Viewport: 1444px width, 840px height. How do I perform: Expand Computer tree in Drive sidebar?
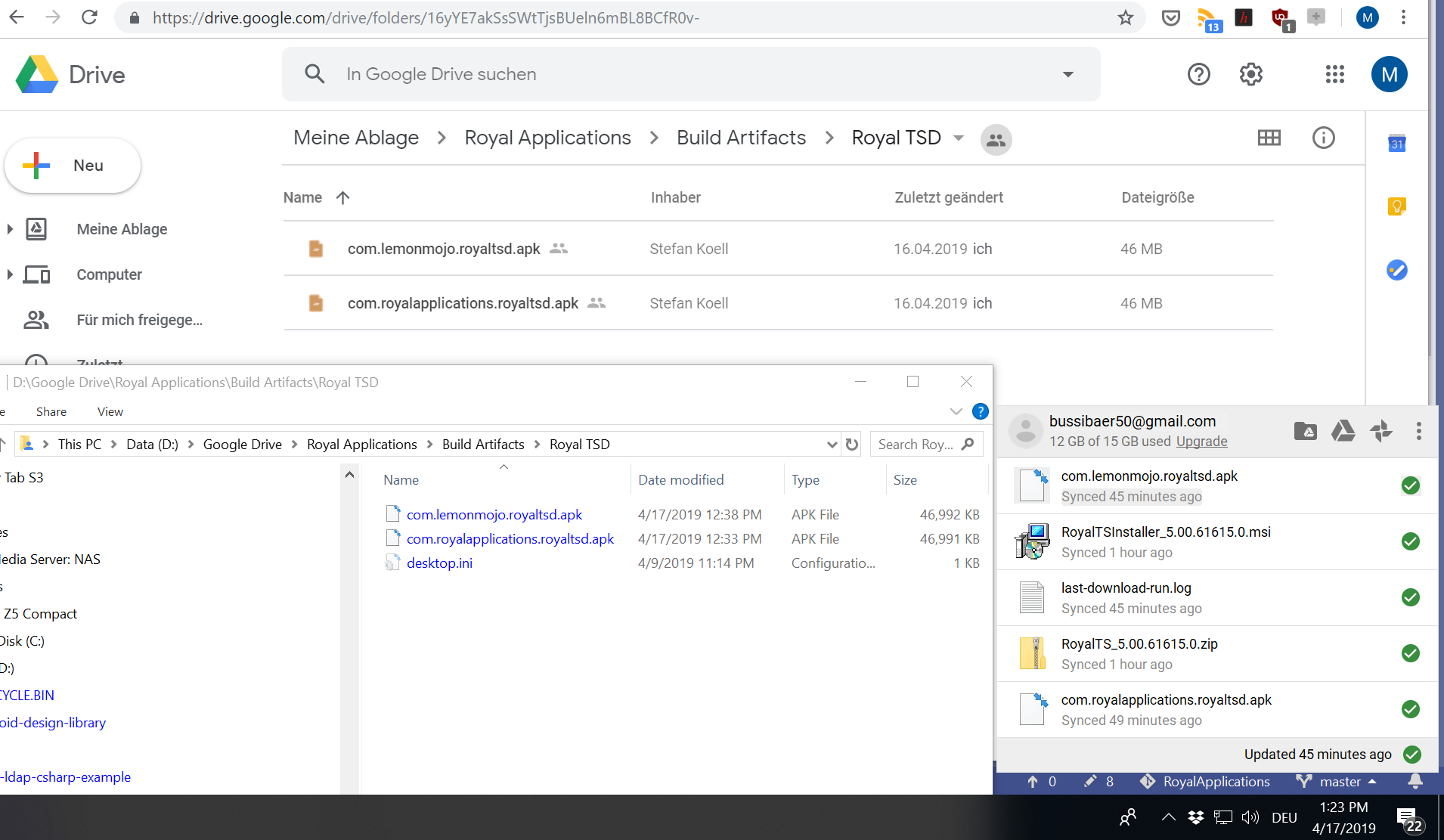pyautogui.click(x=10, y=274)
